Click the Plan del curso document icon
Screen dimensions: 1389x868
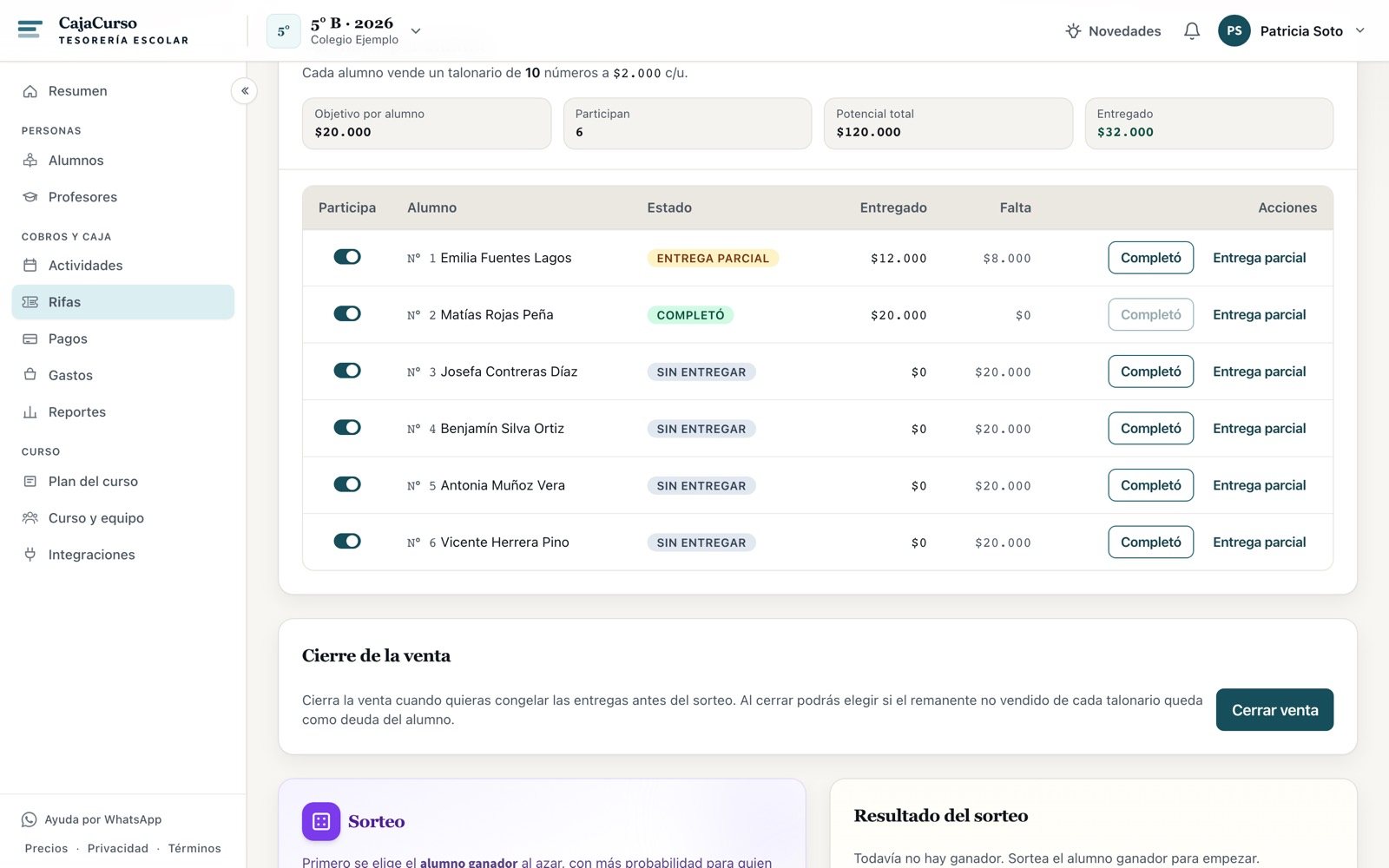[30, 482]
